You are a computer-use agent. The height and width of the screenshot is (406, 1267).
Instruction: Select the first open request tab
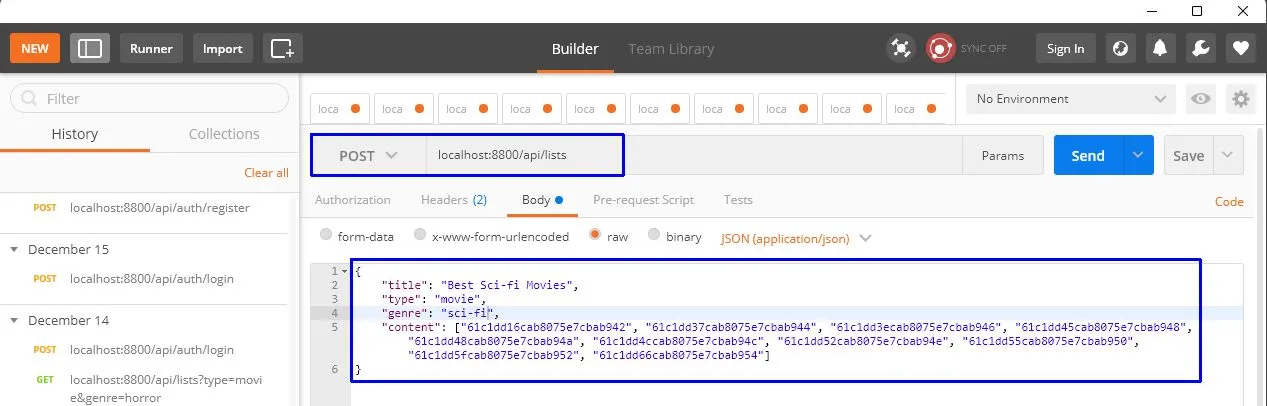point(341,109)
